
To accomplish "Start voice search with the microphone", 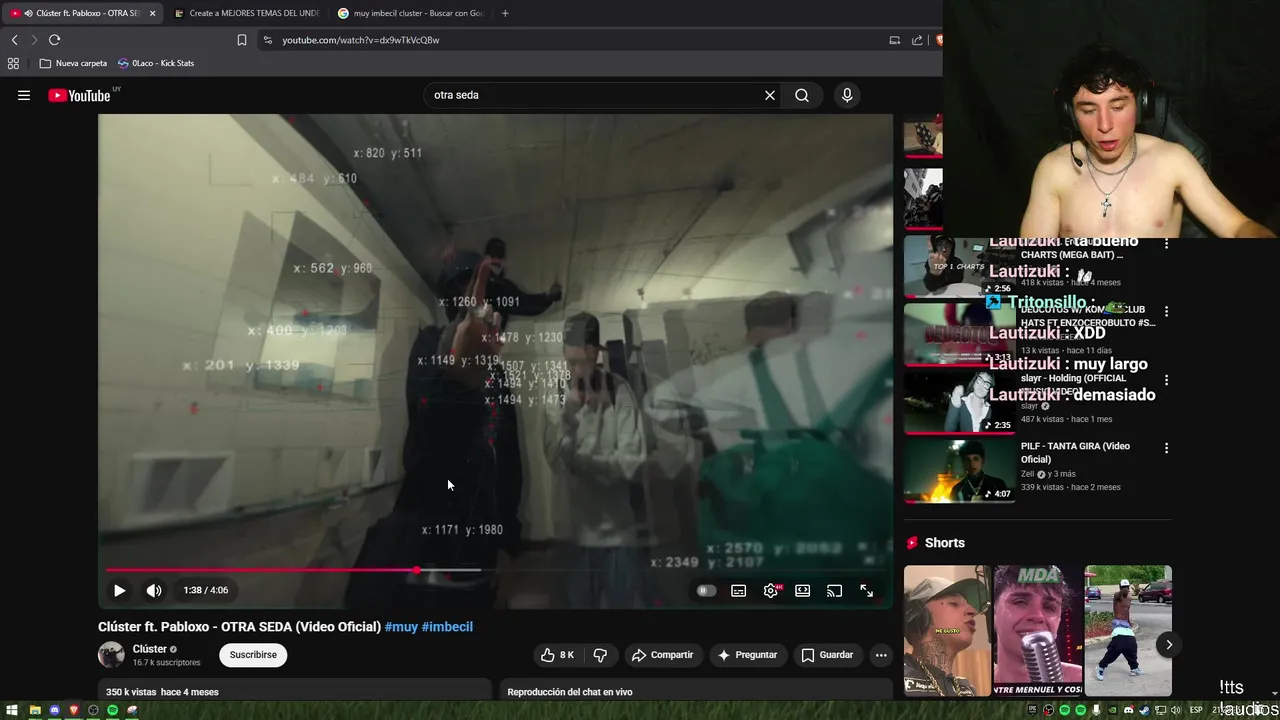I will tap(847, 95).
